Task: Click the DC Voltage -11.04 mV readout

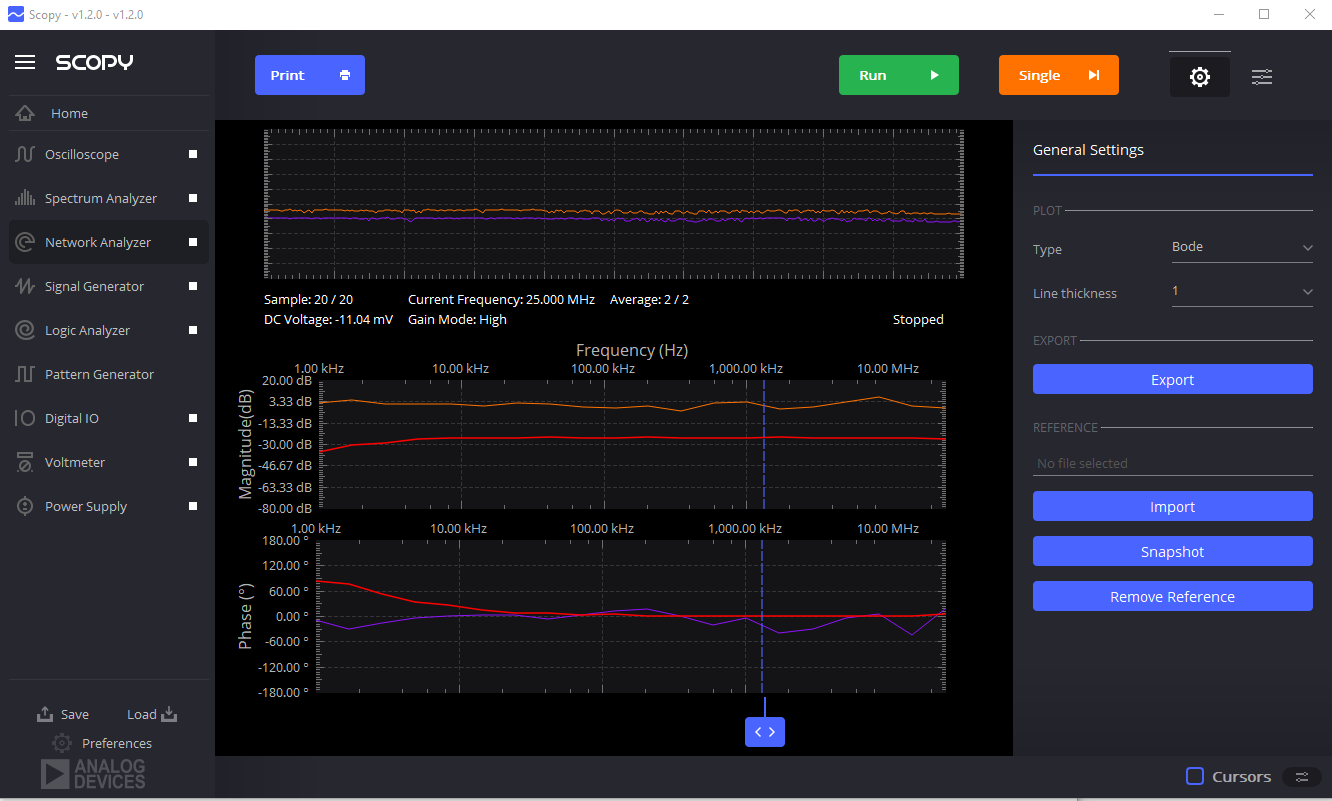Action: coord(328,319)
